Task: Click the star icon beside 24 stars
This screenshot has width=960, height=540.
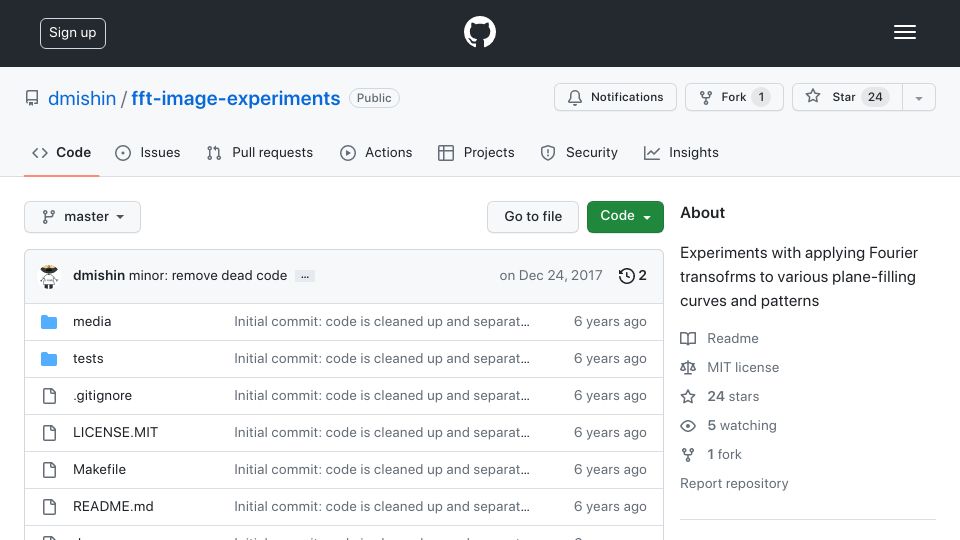Action: click(688, 397)
